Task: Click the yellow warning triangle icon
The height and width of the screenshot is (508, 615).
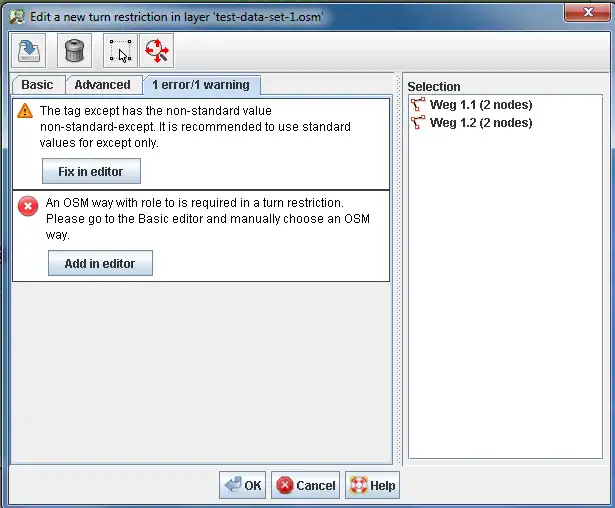Action: click(25, 111)
